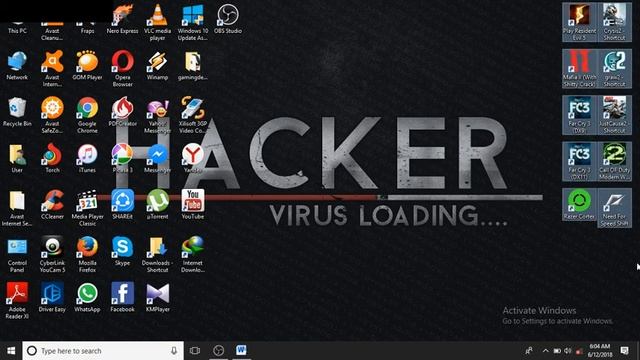Open the volume control in tray

coord(568,351)
